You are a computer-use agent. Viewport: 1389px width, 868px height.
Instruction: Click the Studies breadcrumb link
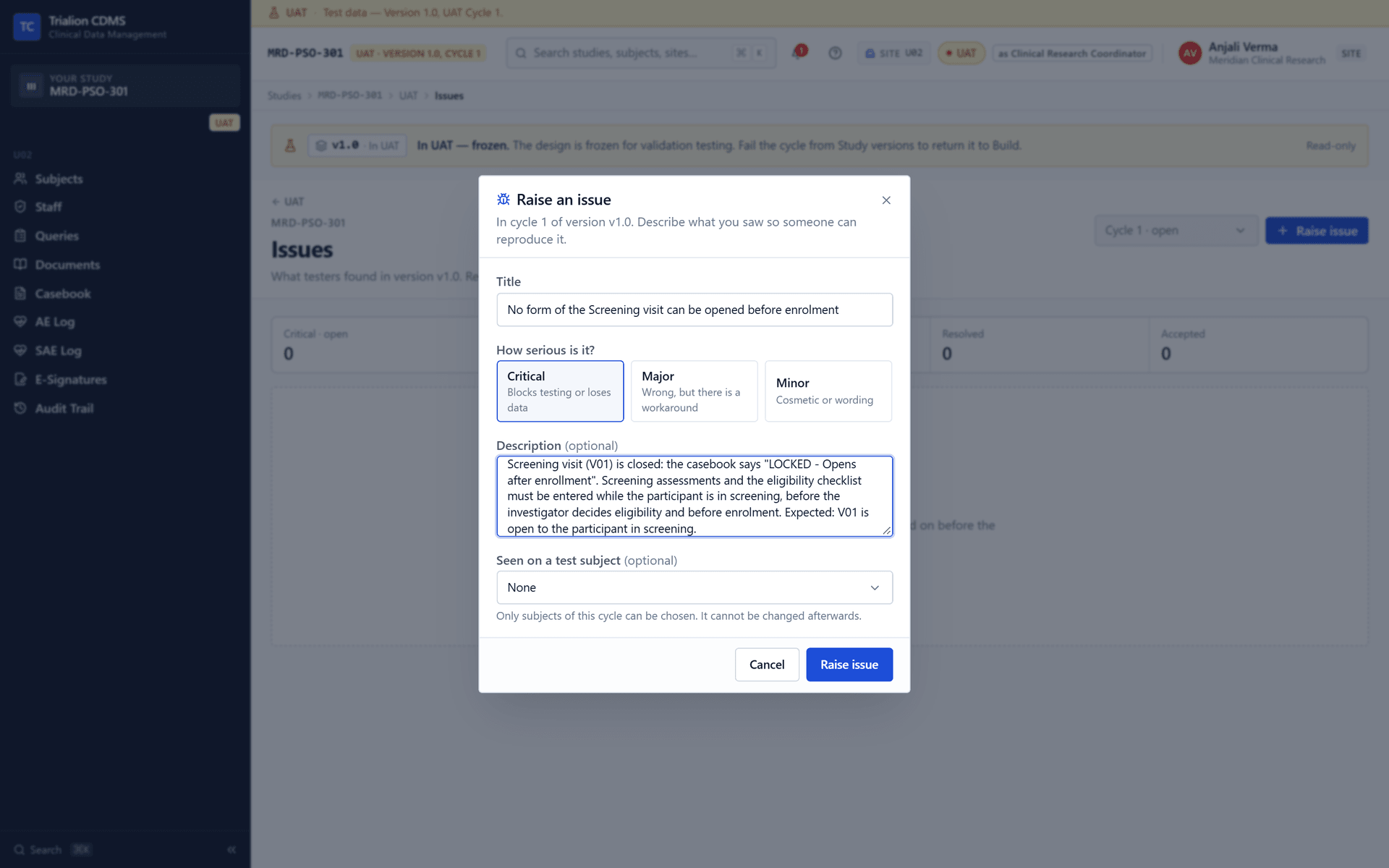click(x=284, y=95)
